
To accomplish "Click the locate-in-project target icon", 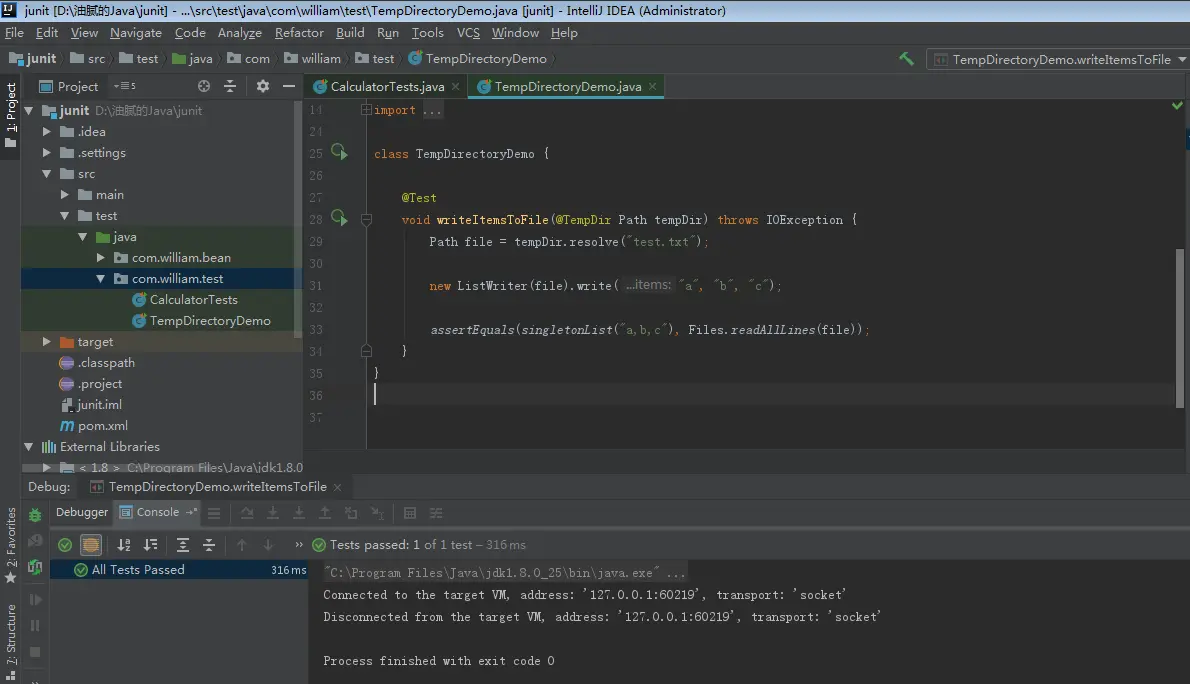I will pos(203,86).
